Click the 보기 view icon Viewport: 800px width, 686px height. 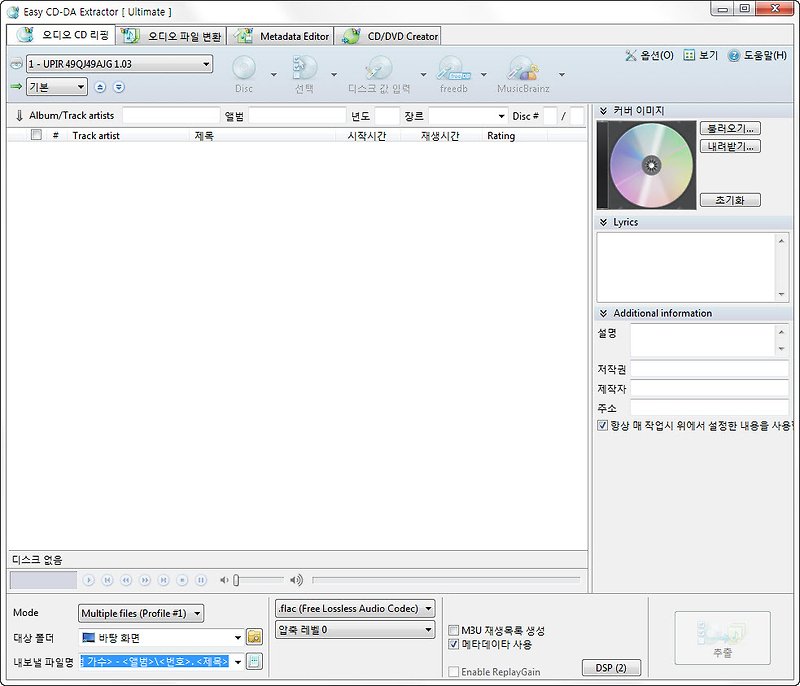699,53
